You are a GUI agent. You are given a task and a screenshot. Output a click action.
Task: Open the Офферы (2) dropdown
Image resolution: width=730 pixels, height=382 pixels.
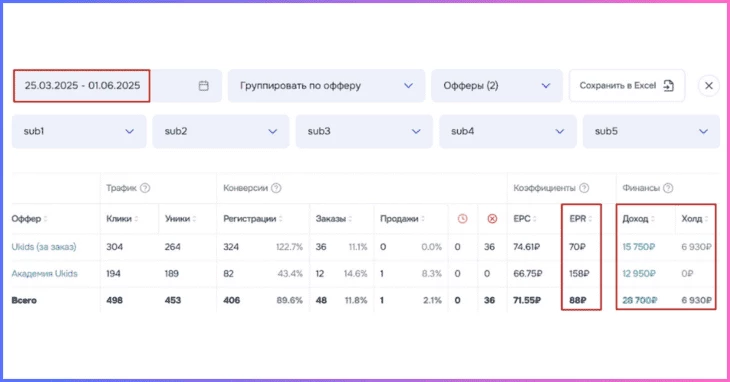click(497, 86)
